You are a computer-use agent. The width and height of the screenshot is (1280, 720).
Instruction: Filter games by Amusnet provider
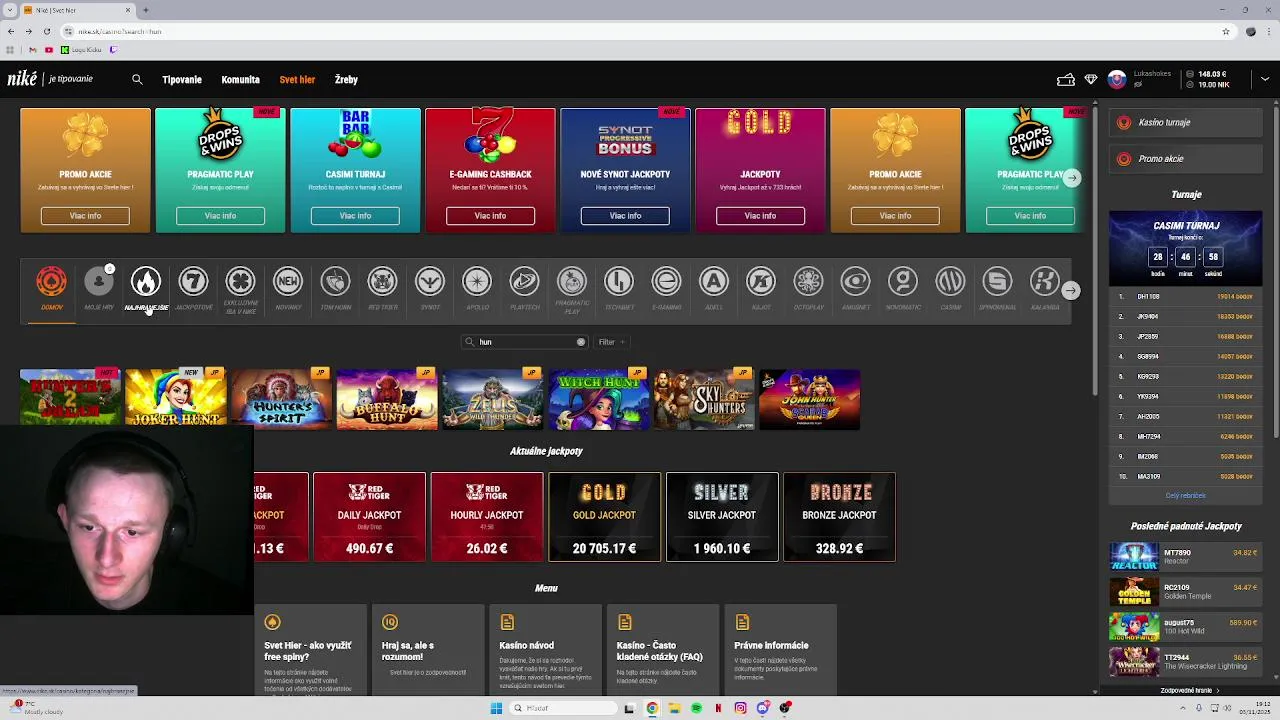click(855, 289)
